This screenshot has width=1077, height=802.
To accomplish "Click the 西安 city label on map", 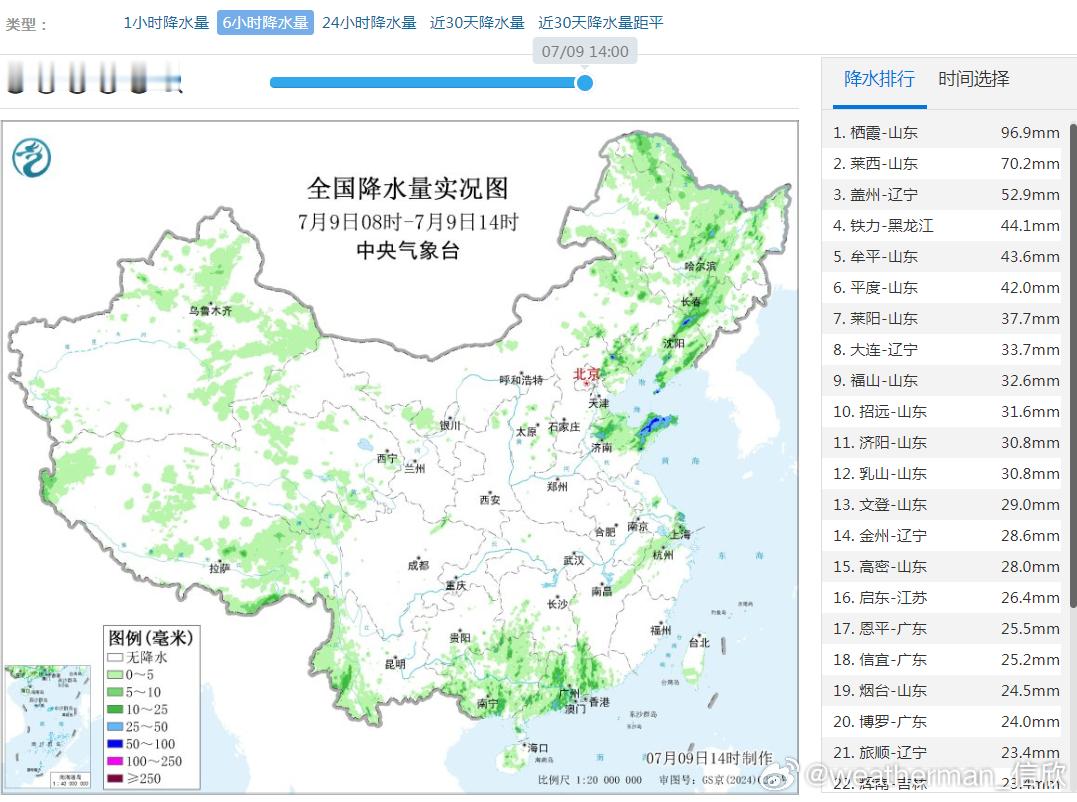I will point(490,500).
